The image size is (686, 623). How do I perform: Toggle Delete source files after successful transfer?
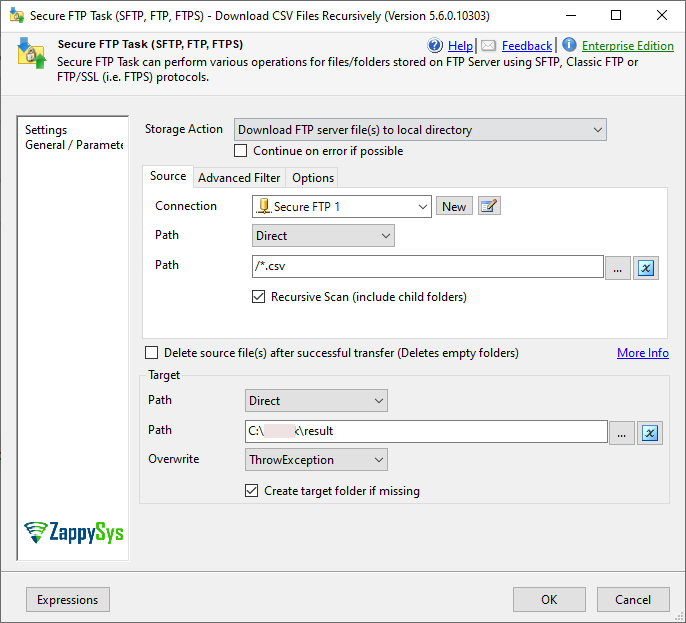click(152, 353)
